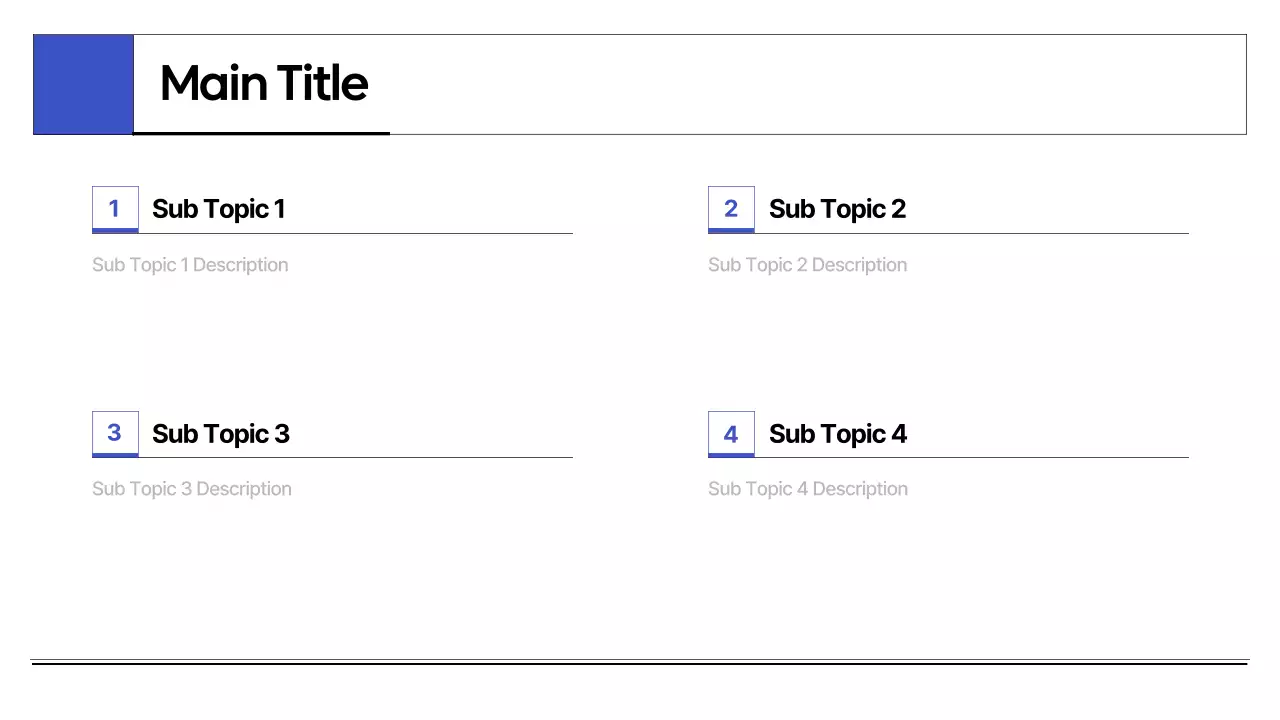This screenshot has height=720, width=1280.
Task: Click the divider line right of Sub Topic 3
Action: pyautogui.click(x=430, y=457)
